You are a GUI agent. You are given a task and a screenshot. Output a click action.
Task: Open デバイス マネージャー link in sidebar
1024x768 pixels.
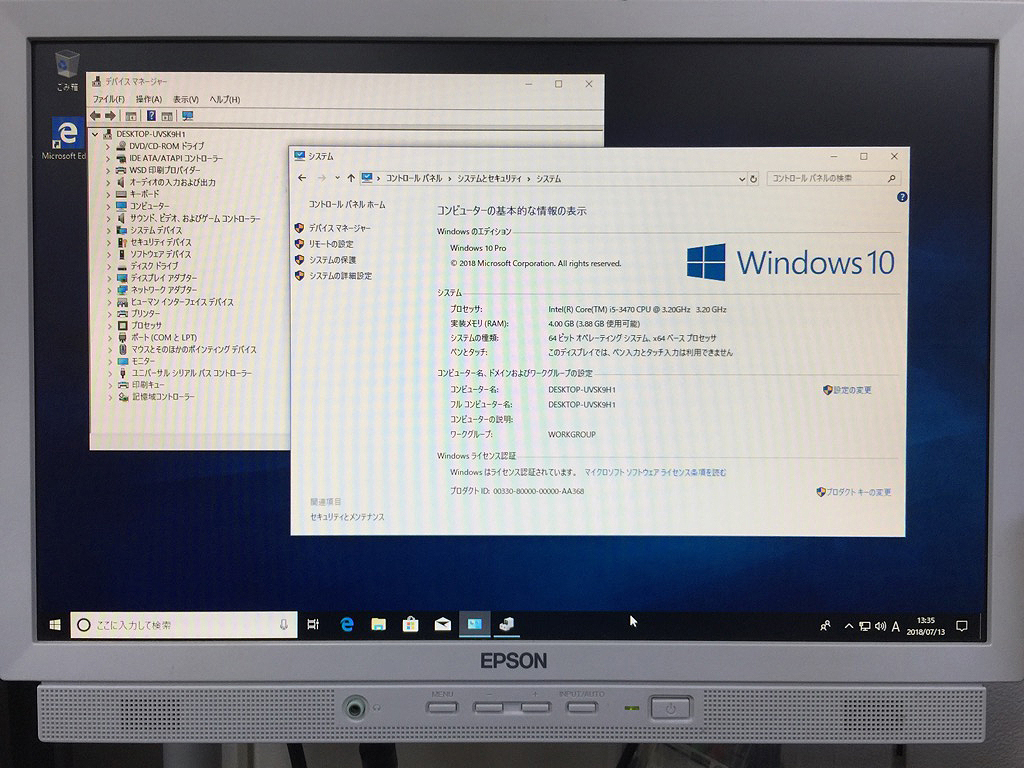(340, 228)
